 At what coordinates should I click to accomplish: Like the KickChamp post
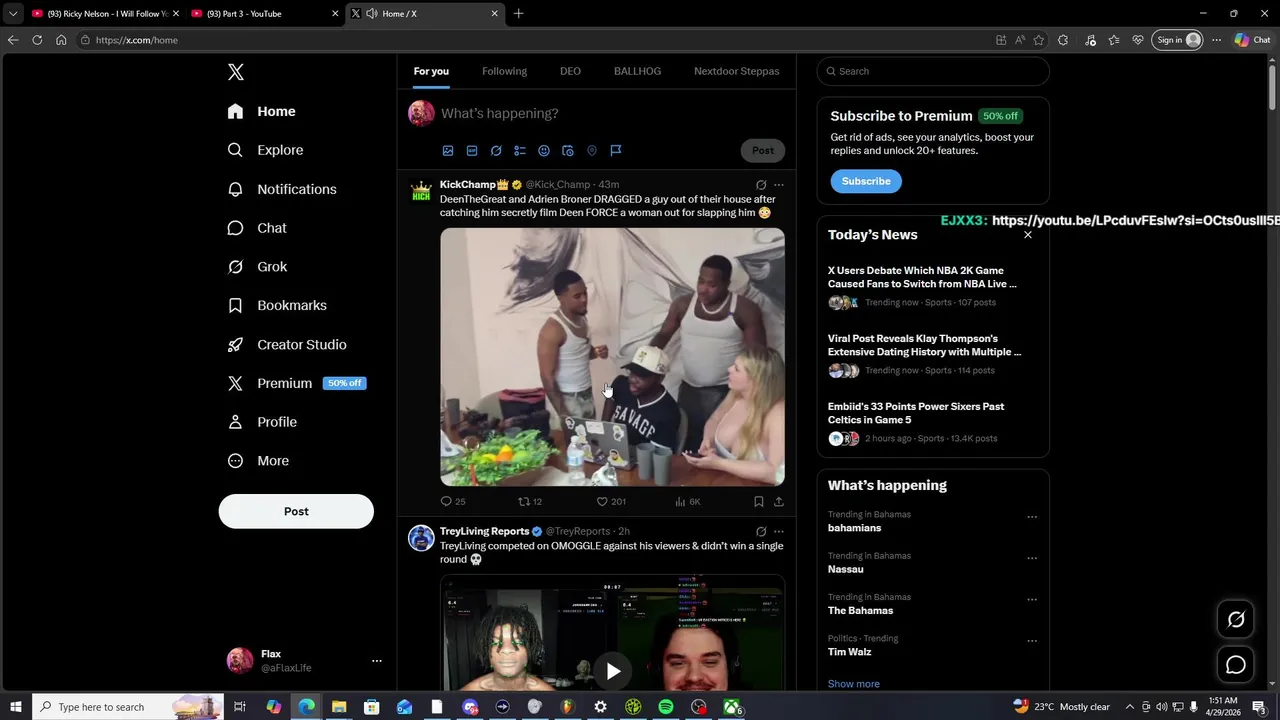point(611,502)
